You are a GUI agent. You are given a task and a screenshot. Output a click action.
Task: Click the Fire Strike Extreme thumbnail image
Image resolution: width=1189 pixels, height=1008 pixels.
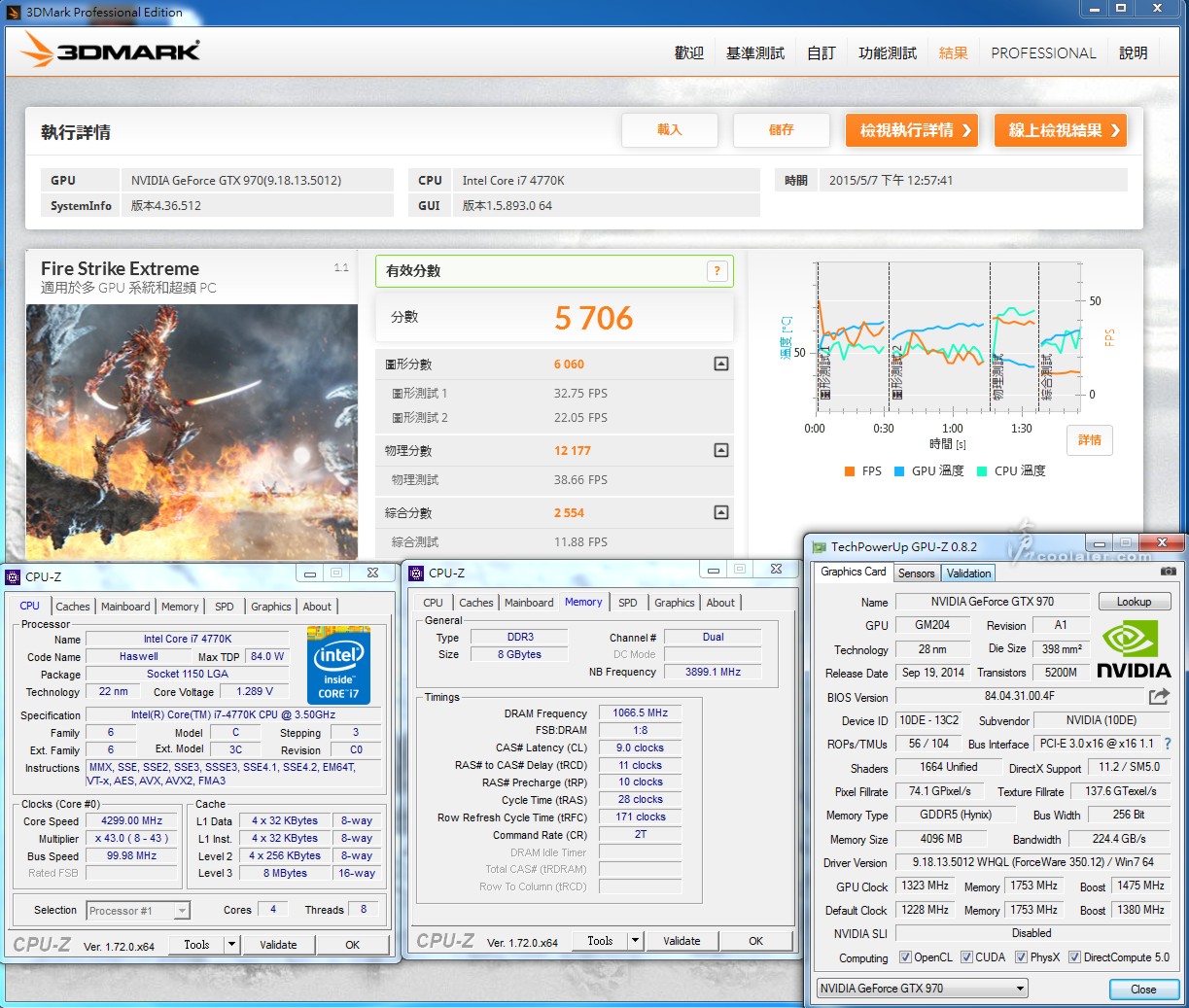pos(192,432)
